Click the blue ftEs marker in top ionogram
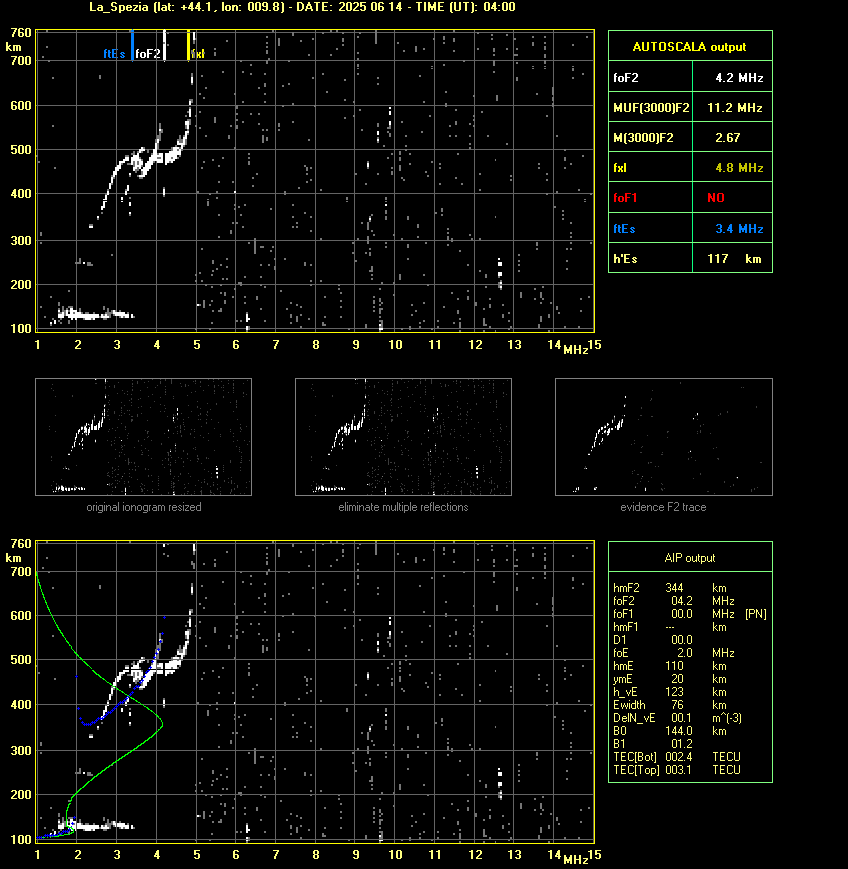The height and width of the screenshot is (869, 848). pos(132,45)
